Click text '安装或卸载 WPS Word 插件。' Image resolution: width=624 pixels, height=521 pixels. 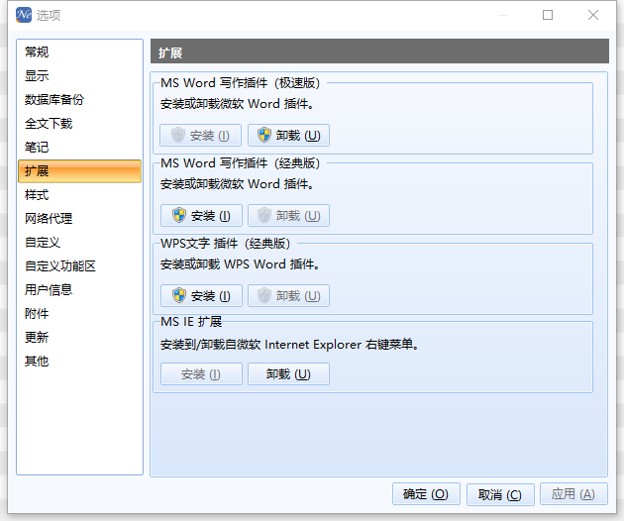point(240,264)
